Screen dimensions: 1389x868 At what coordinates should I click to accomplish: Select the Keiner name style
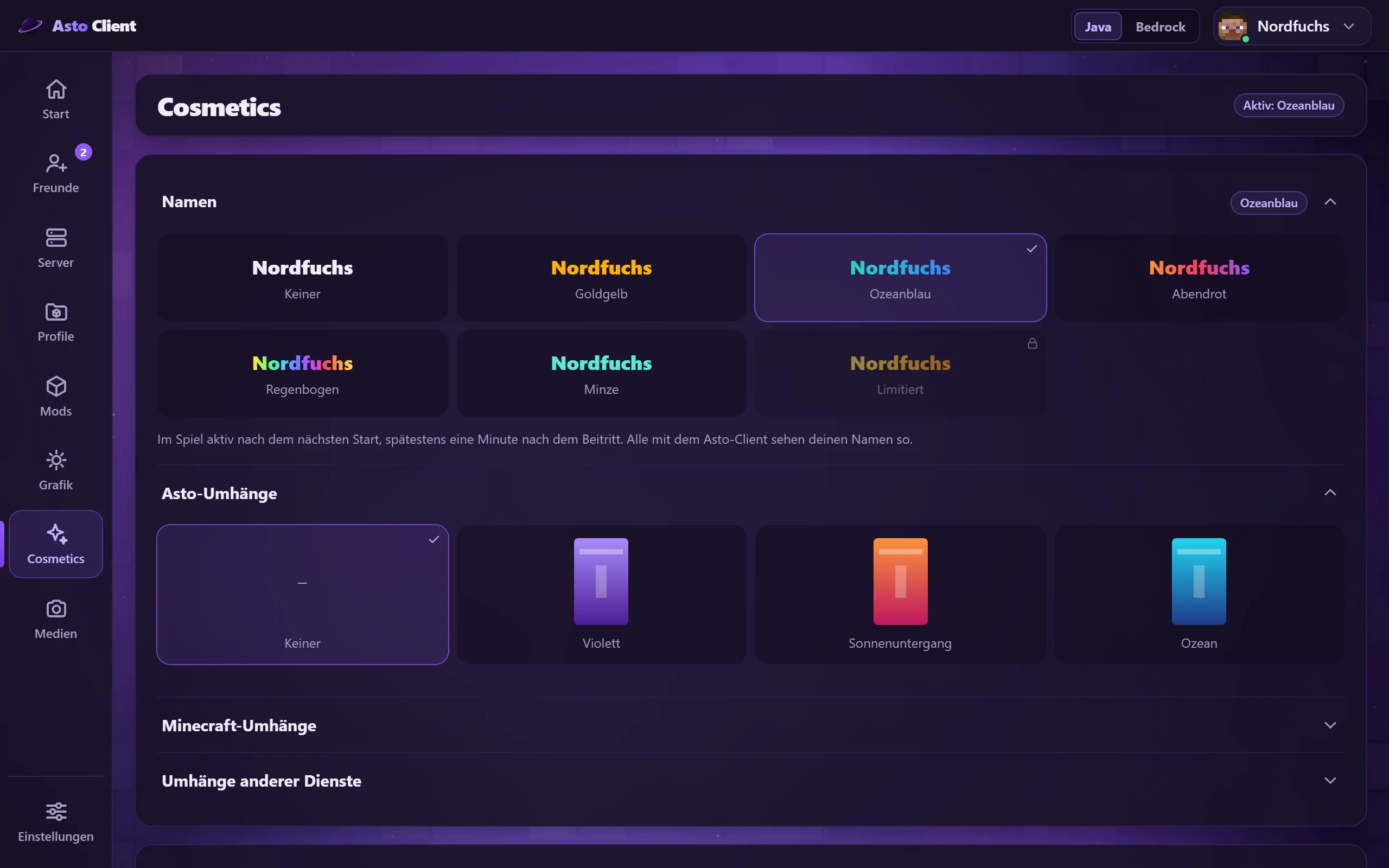coord(302,278)
